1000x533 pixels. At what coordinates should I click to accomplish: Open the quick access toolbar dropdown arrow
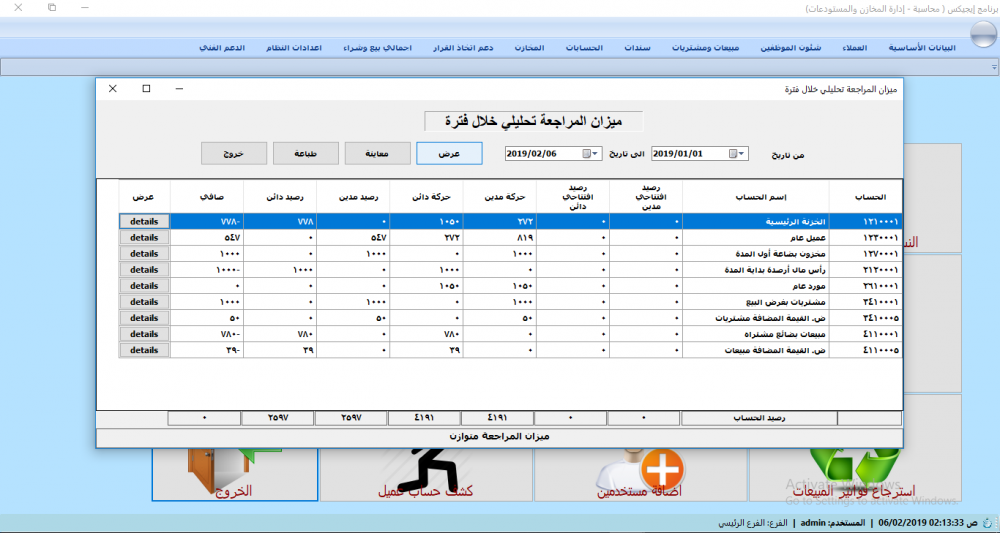(994, 67)
